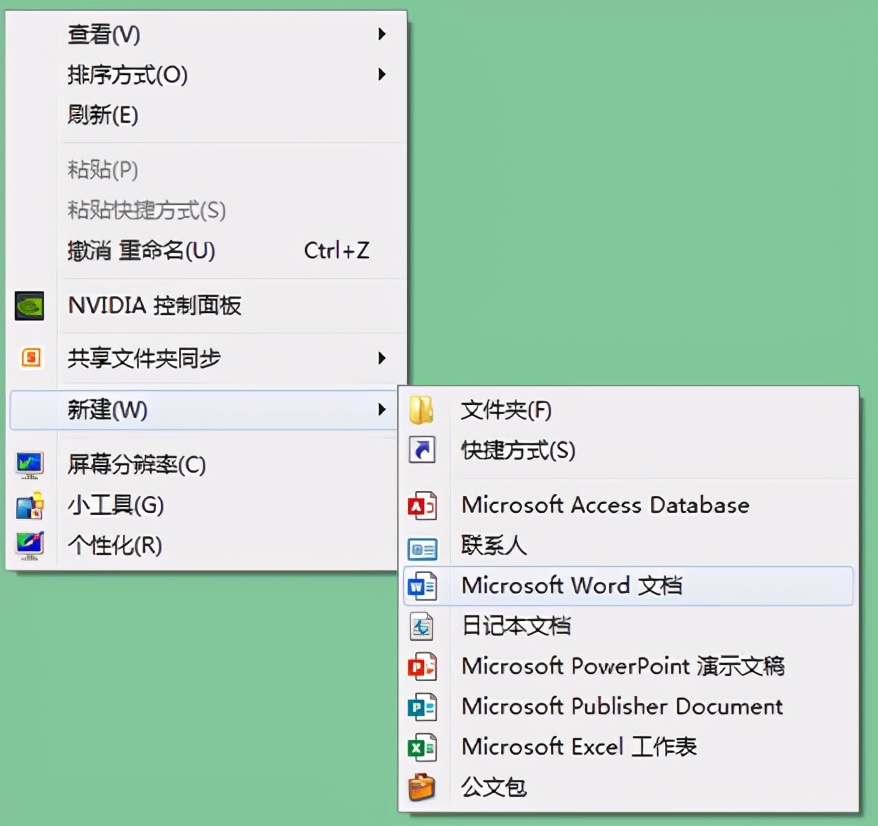Screen dimensions: 878x826
Task: Click the 文件夹 folder icon
Action: [422, 410]
